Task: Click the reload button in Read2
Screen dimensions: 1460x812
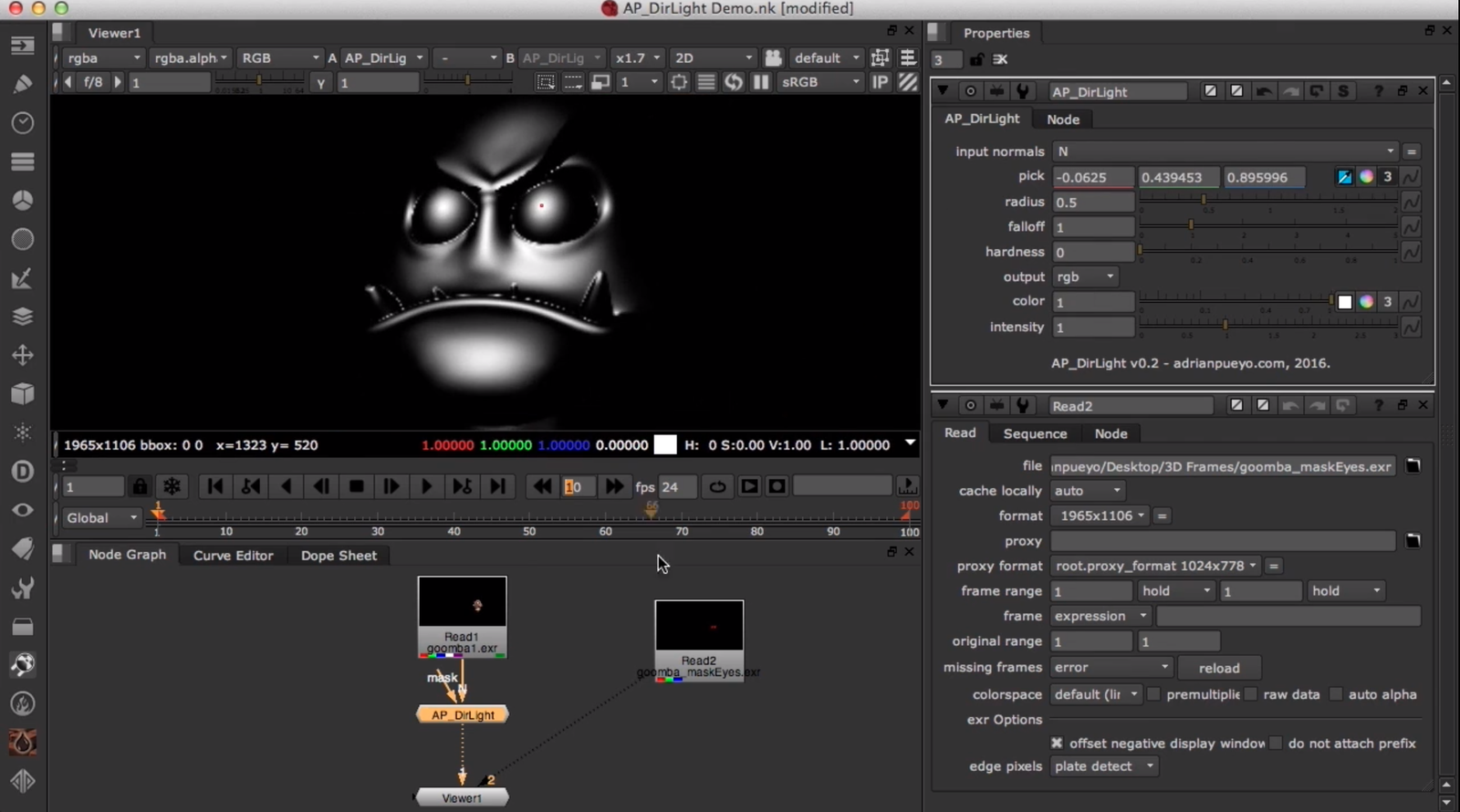Action: 1219,668
